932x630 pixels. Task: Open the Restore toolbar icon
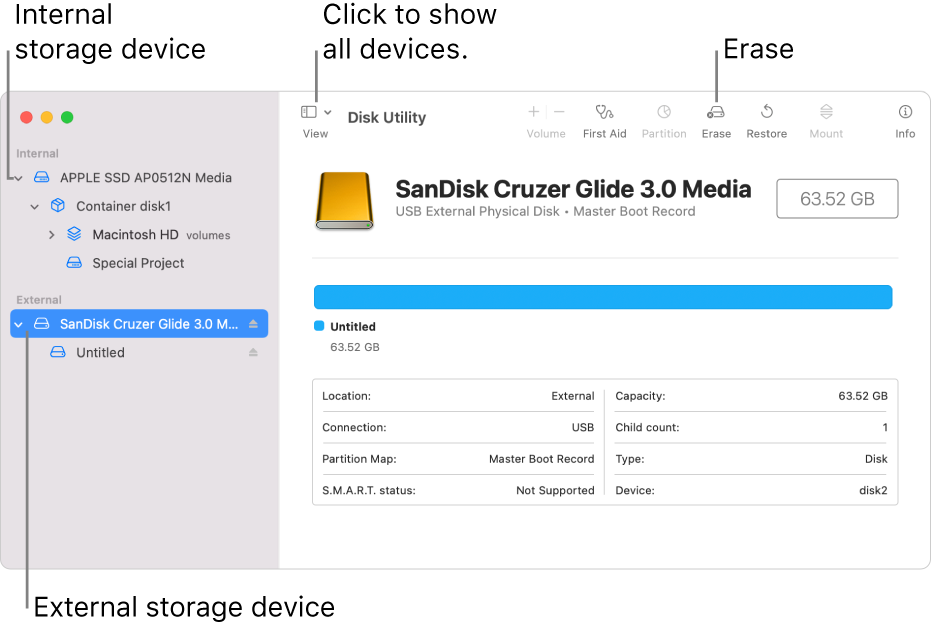(766, 113)
